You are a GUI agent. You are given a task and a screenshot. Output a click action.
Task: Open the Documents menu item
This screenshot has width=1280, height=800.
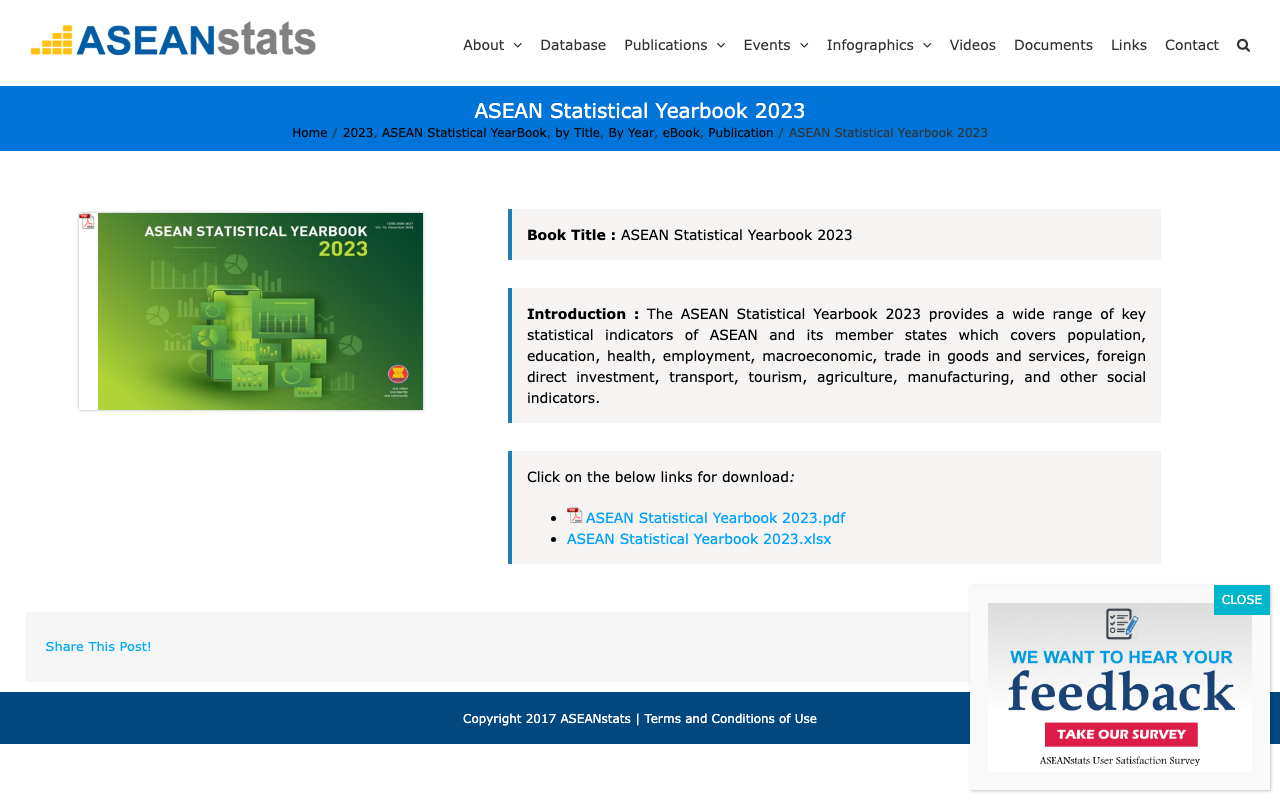pyautogui.click(x=1053, y=45)
